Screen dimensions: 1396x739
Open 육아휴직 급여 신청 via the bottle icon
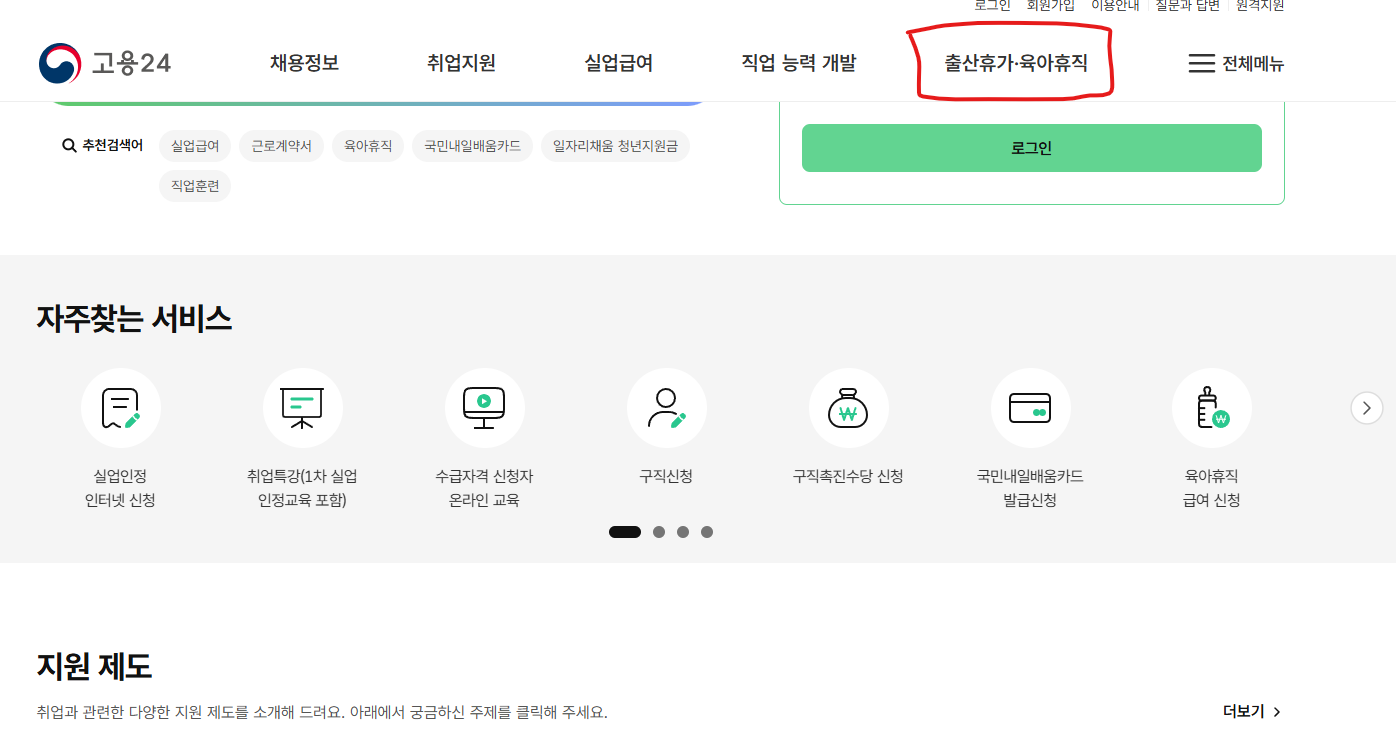[1212, 407]
